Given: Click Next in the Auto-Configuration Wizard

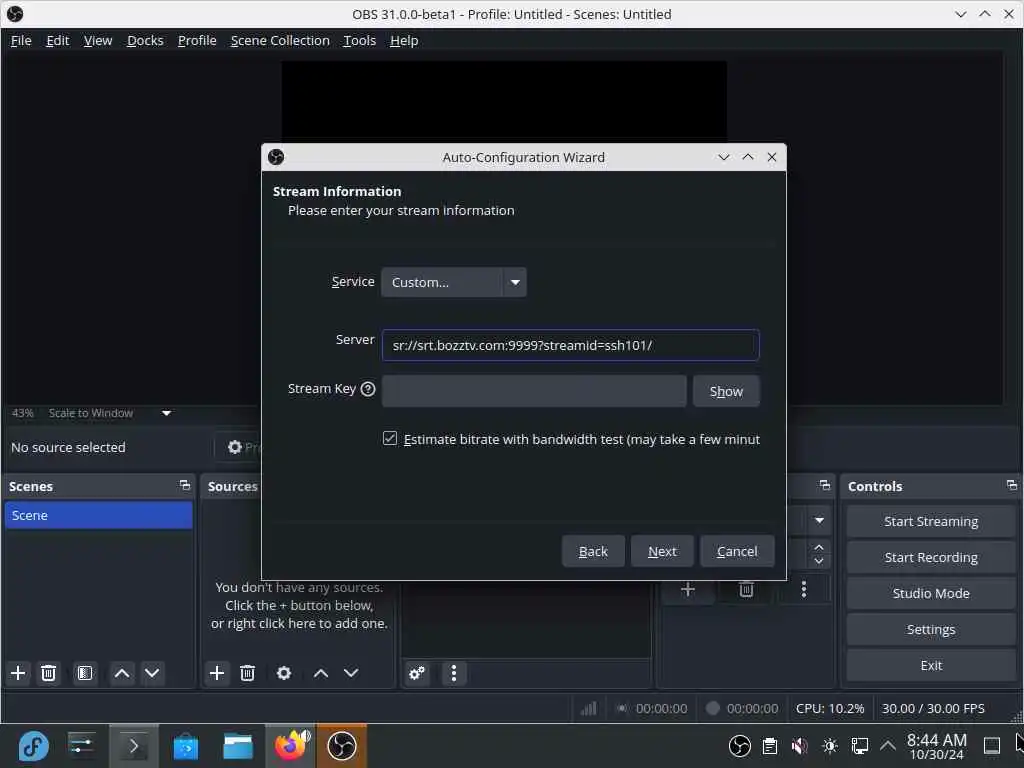Looking at the screenshot, I should (x=662, y=551).
